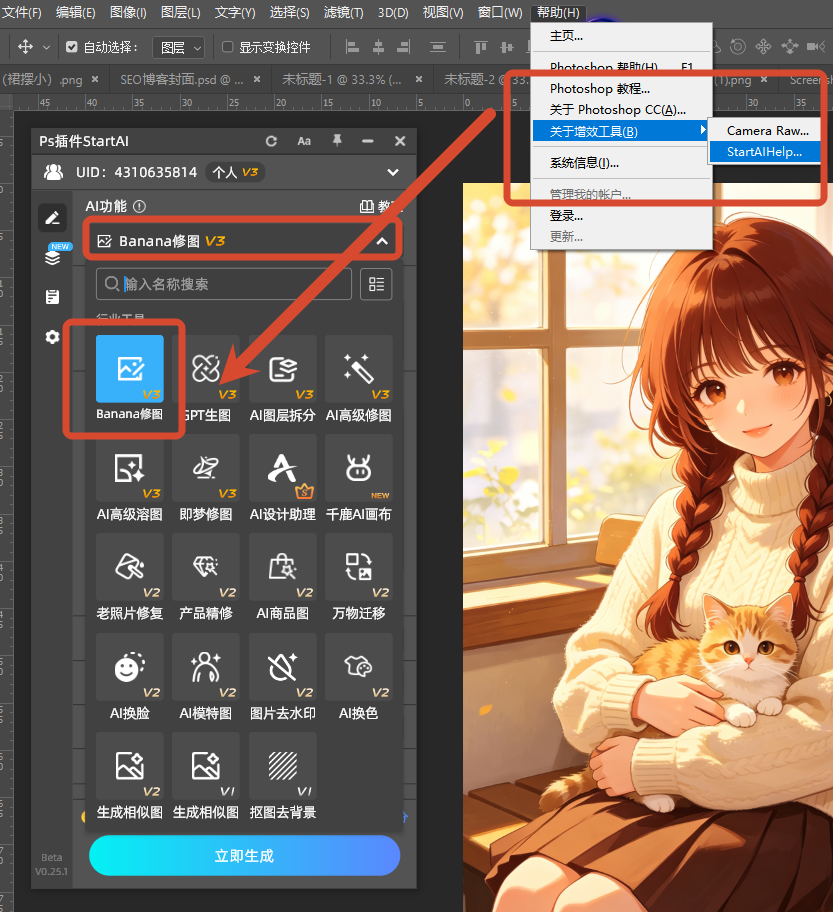Click 关于 Photoshop CC(A)... entry
Viewport: 833px width, 912px height.
coord(620,110)
